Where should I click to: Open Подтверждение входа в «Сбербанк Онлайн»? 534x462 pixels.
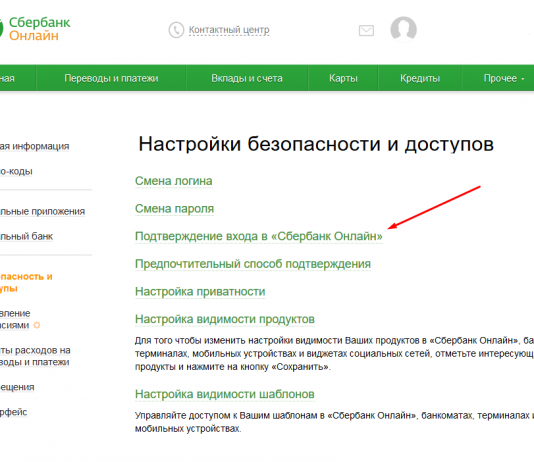(259, 236)
